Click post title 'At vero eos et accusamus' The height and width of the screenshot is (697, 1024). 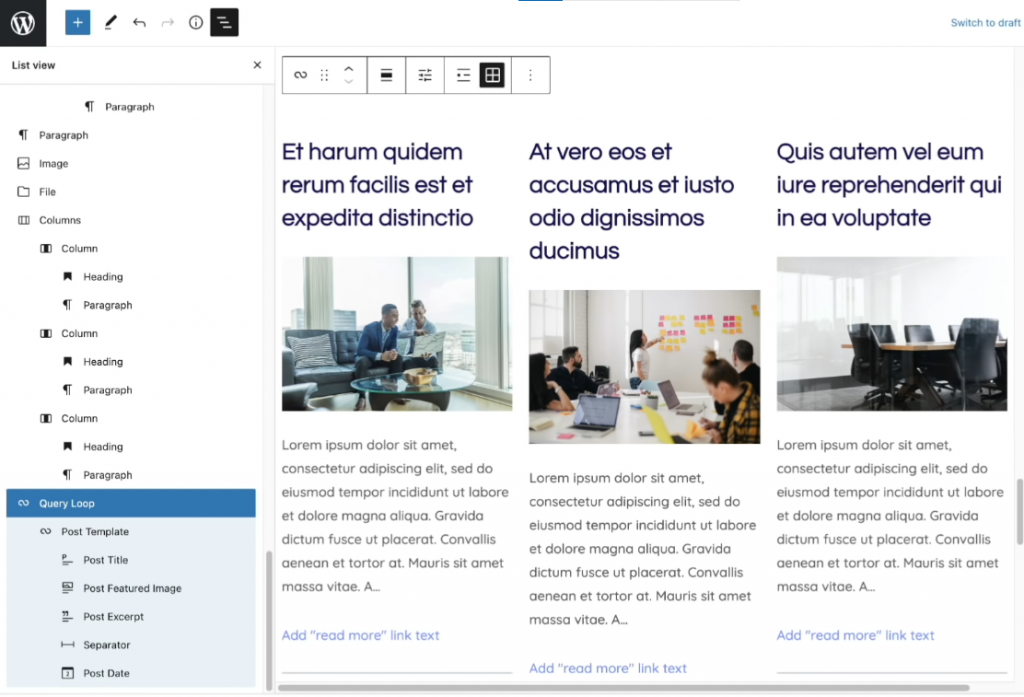632,201
